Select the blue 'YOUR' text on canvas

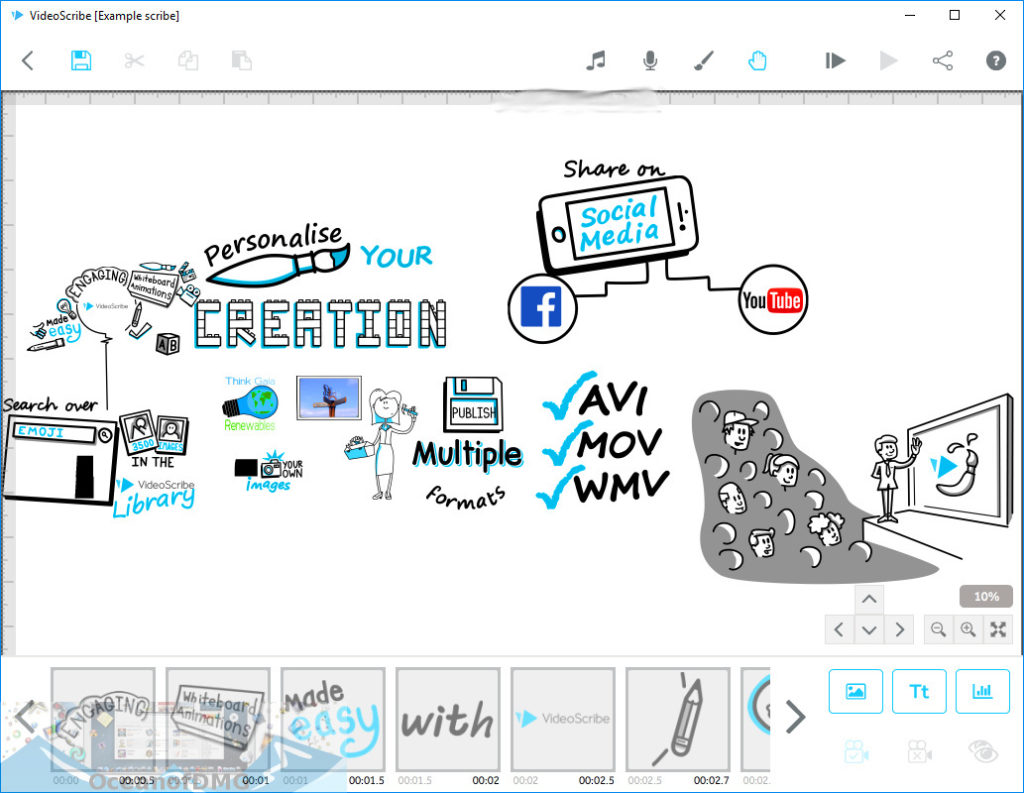[x=396, y=256]
